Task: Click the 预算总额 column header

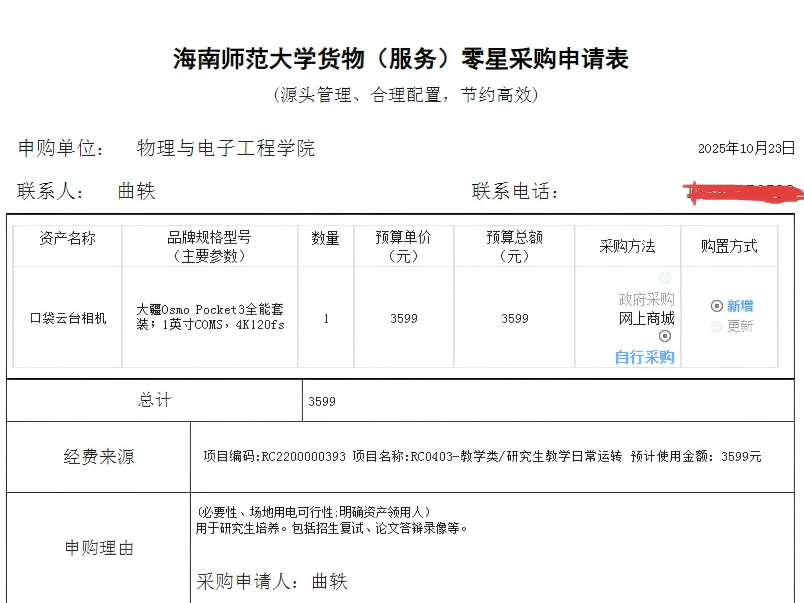Action: (514, 246)
